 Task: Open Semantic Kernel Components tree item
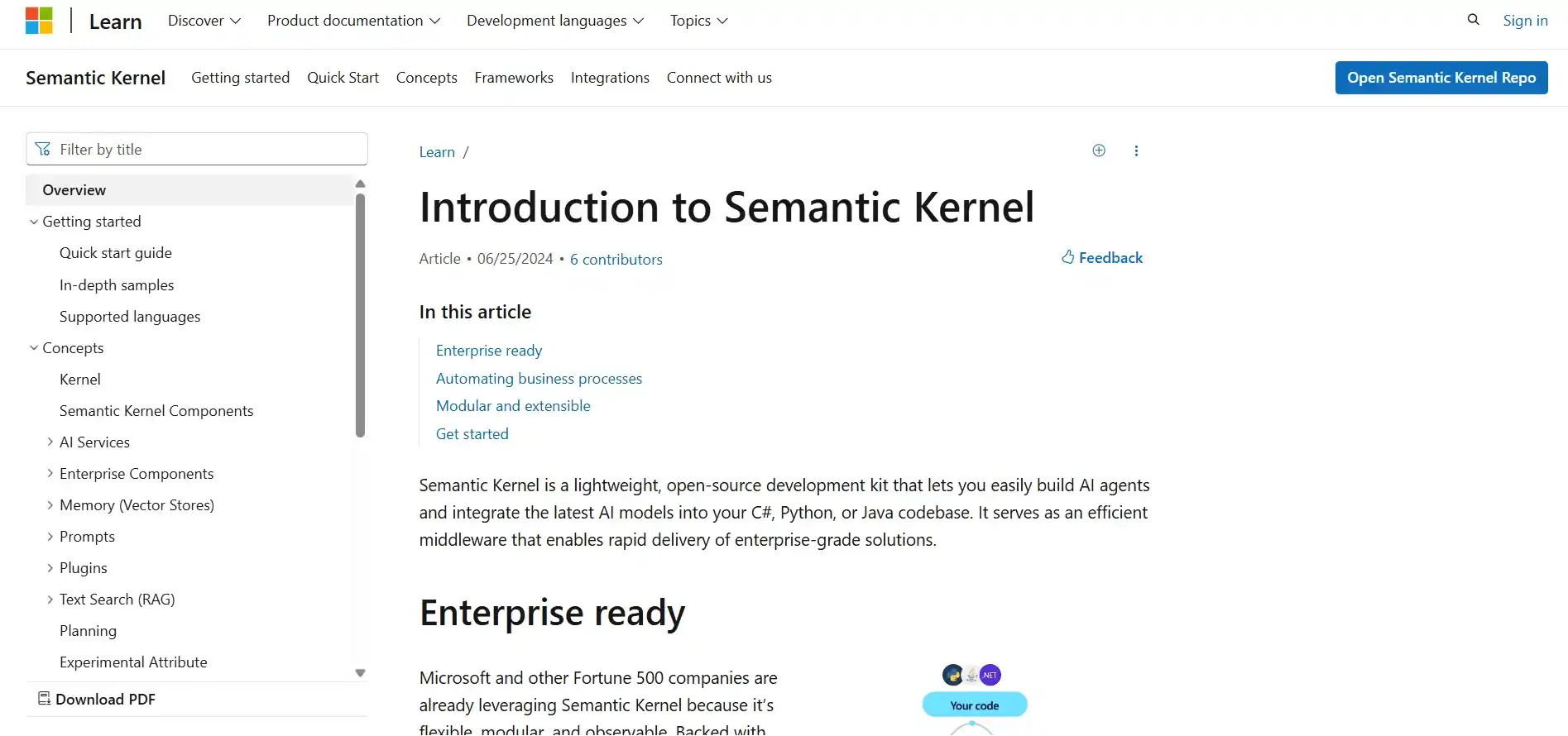pyautogui.click(x=156, y=411)
